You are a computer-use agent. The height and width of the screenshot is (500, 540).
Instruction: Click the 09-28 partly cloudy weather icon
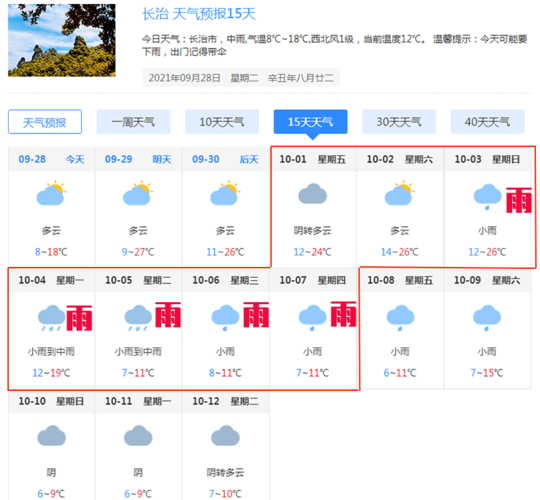pos(51,192)
